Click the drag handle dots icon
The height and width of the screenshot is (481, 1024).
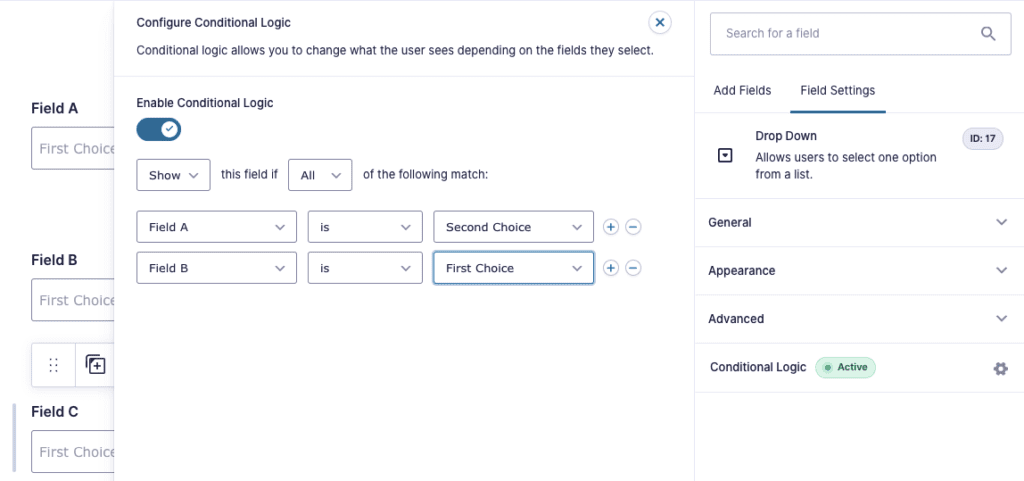click(x=54, y=365)
